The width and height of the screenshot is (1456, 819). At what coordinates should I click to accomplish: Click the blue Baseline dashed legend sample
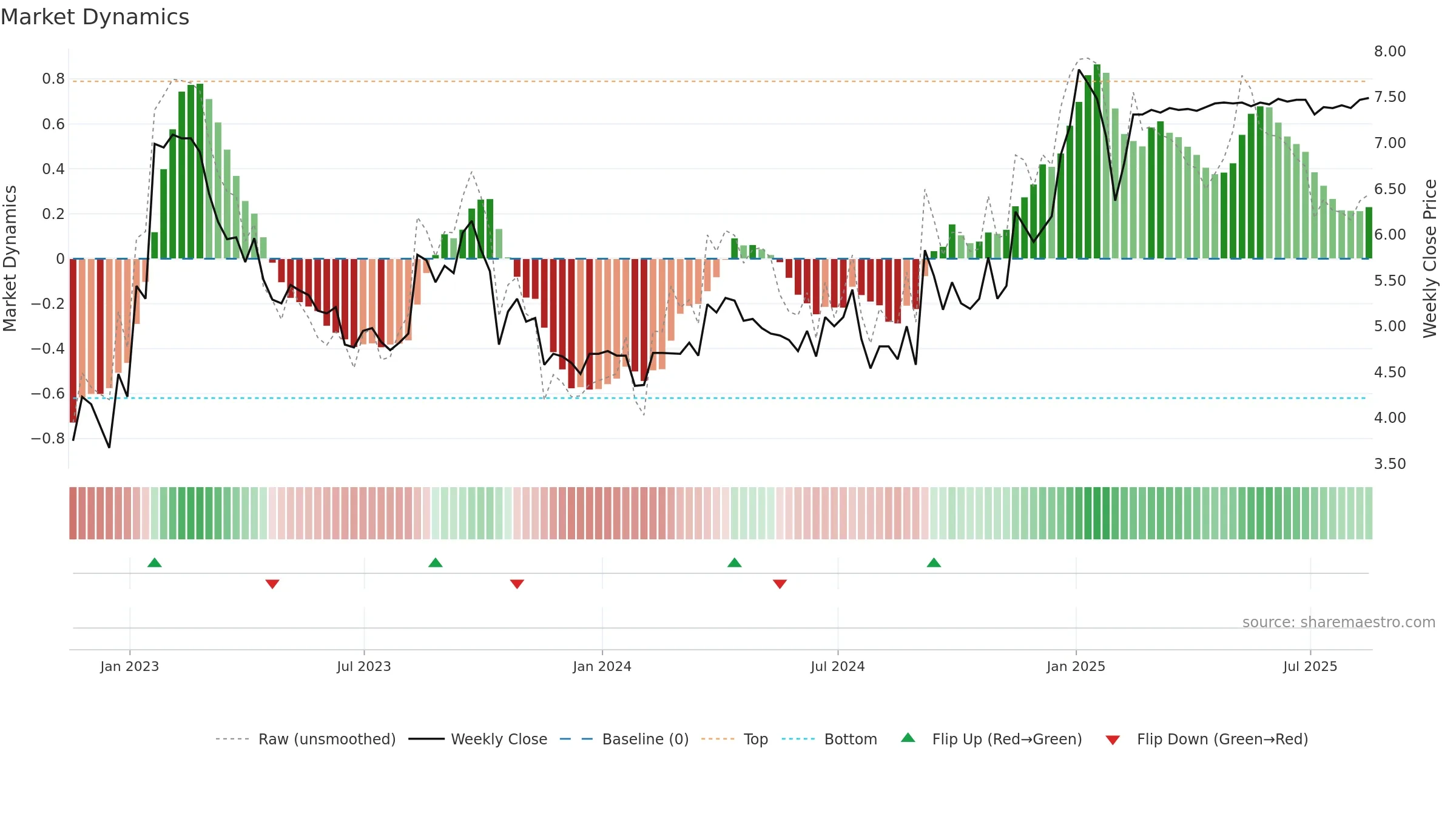click(x=576, y=739)
